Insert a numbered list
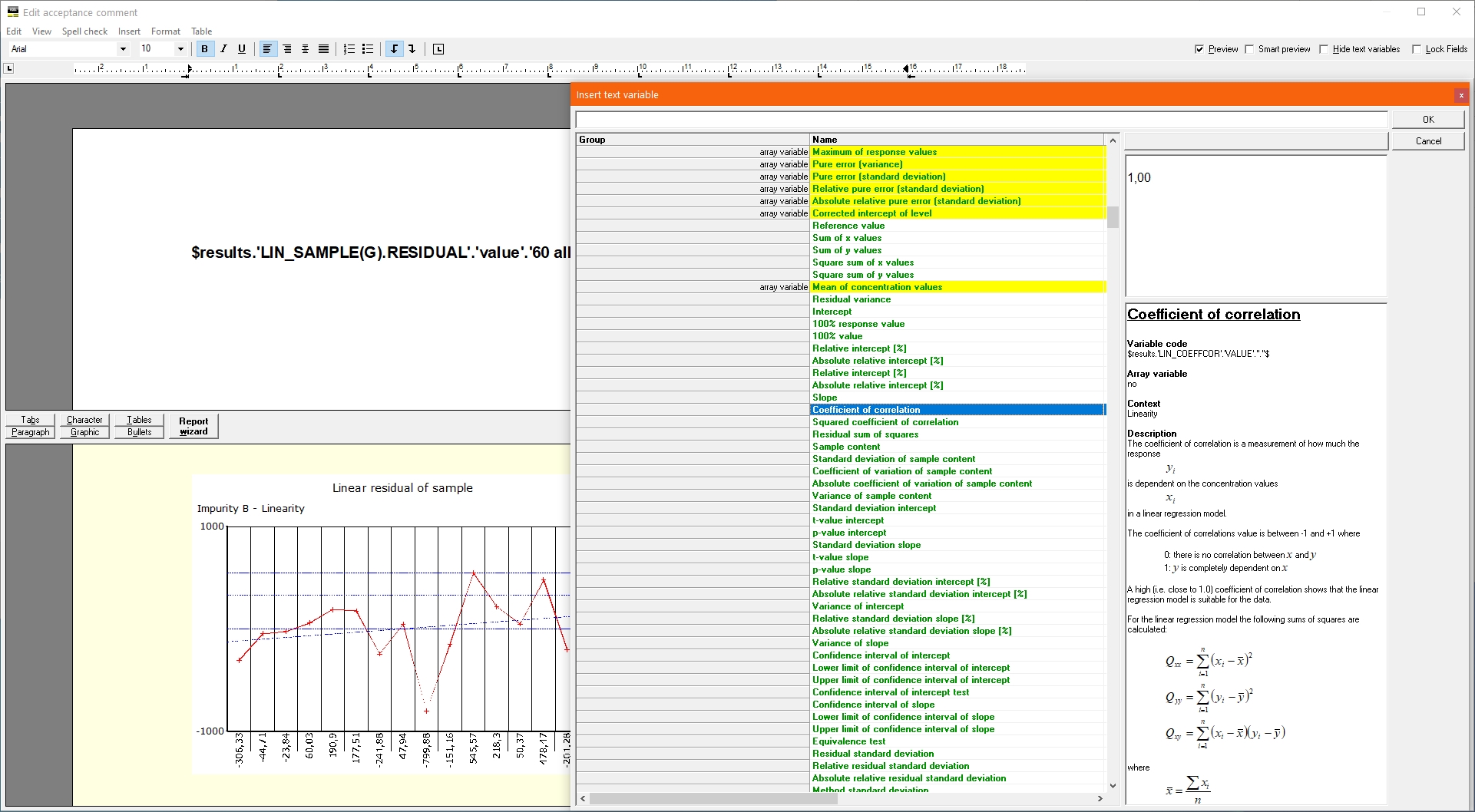The image size is (1475, 812). point(349,49)
